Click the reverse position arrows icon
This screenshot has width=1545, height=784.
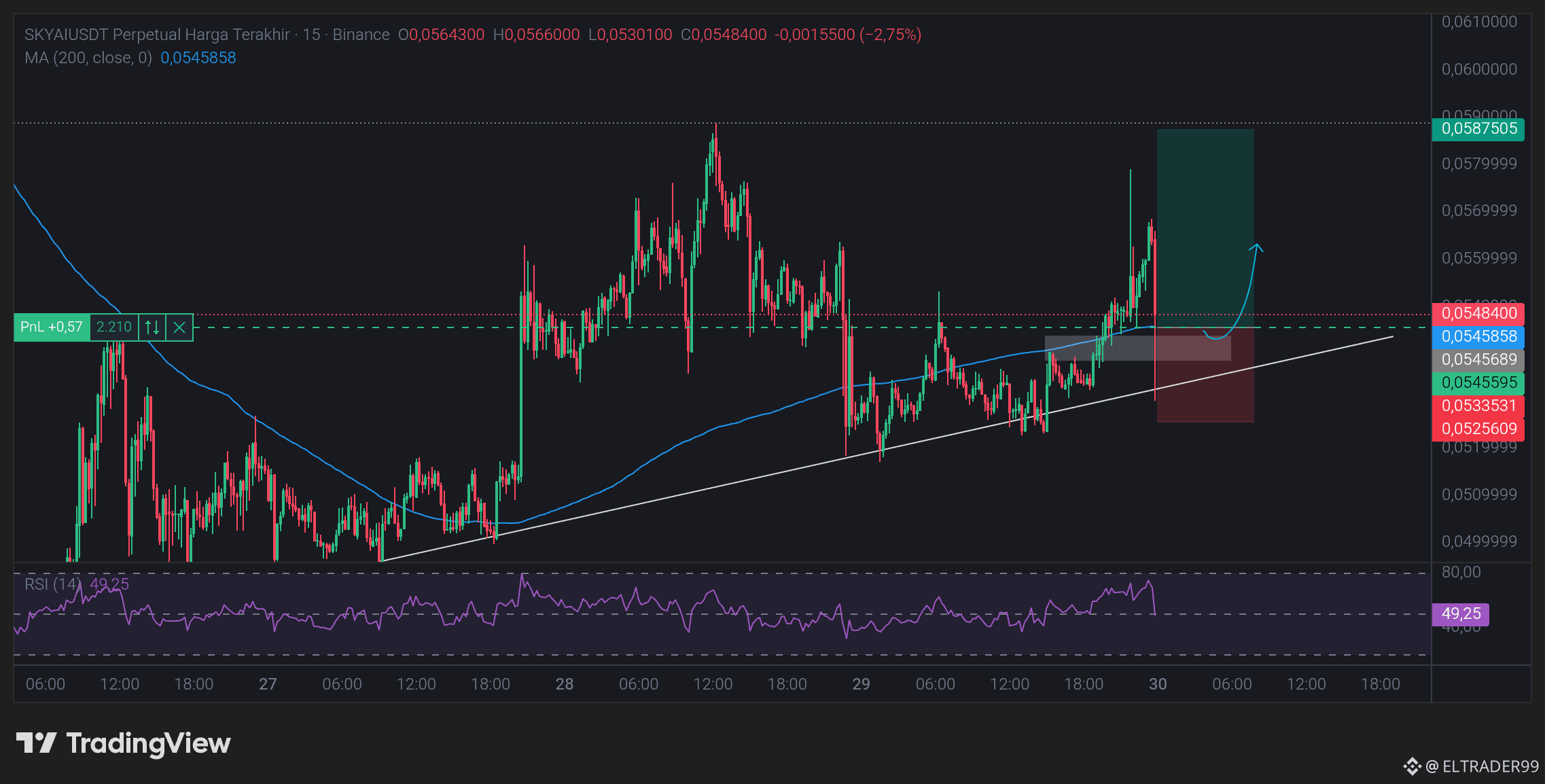pyautogui.click(x=152, y=327)
